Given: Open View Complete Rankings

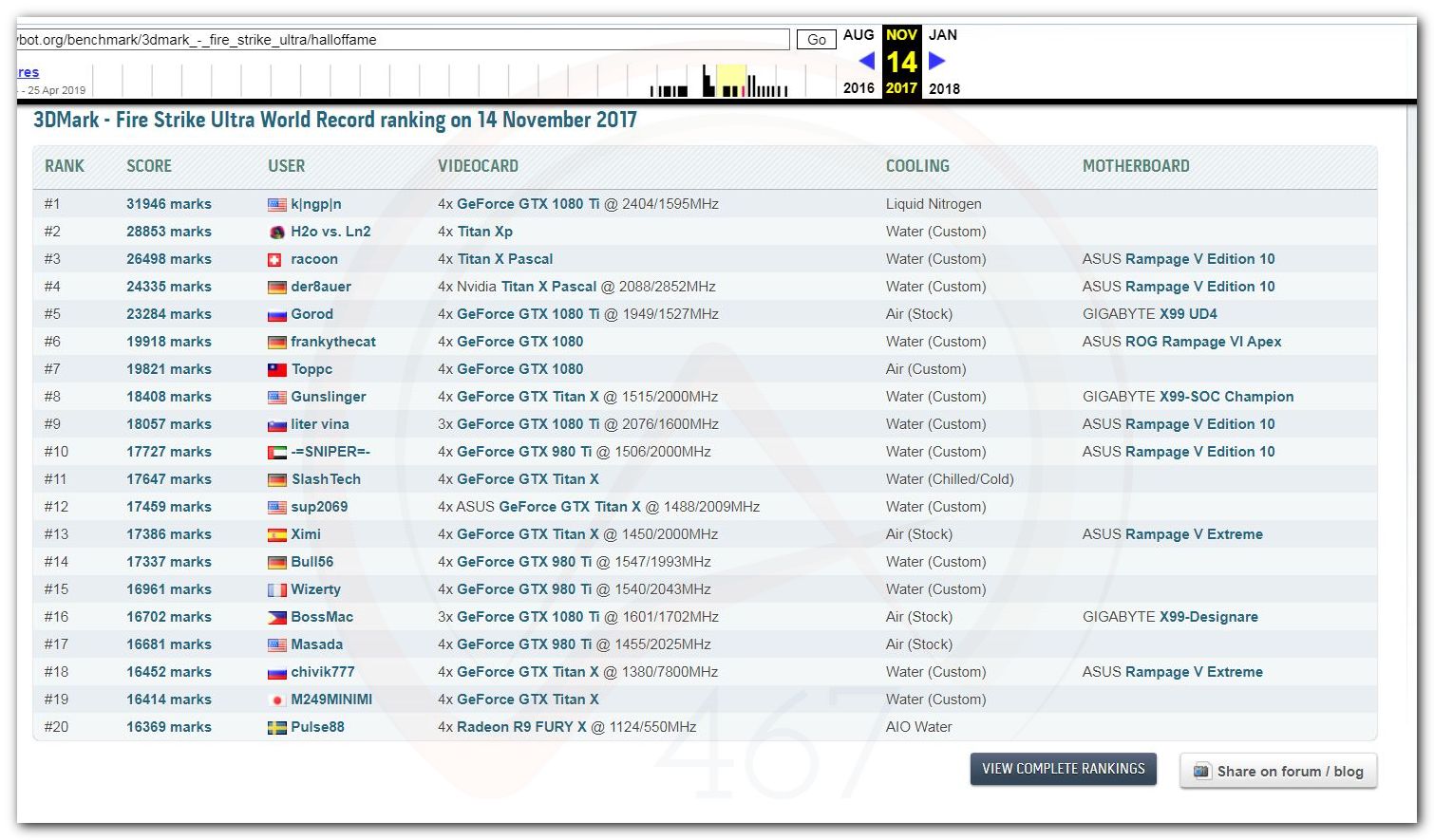Looking at the screenshot, I should 1064,769.
